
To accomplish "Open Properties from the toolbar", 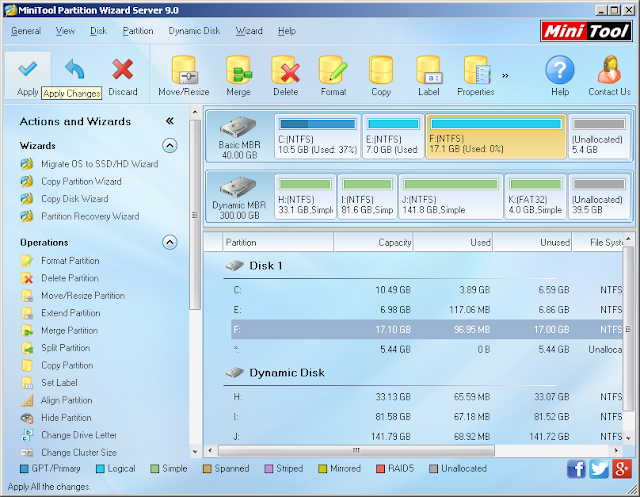I will click(x=476, y=70).
